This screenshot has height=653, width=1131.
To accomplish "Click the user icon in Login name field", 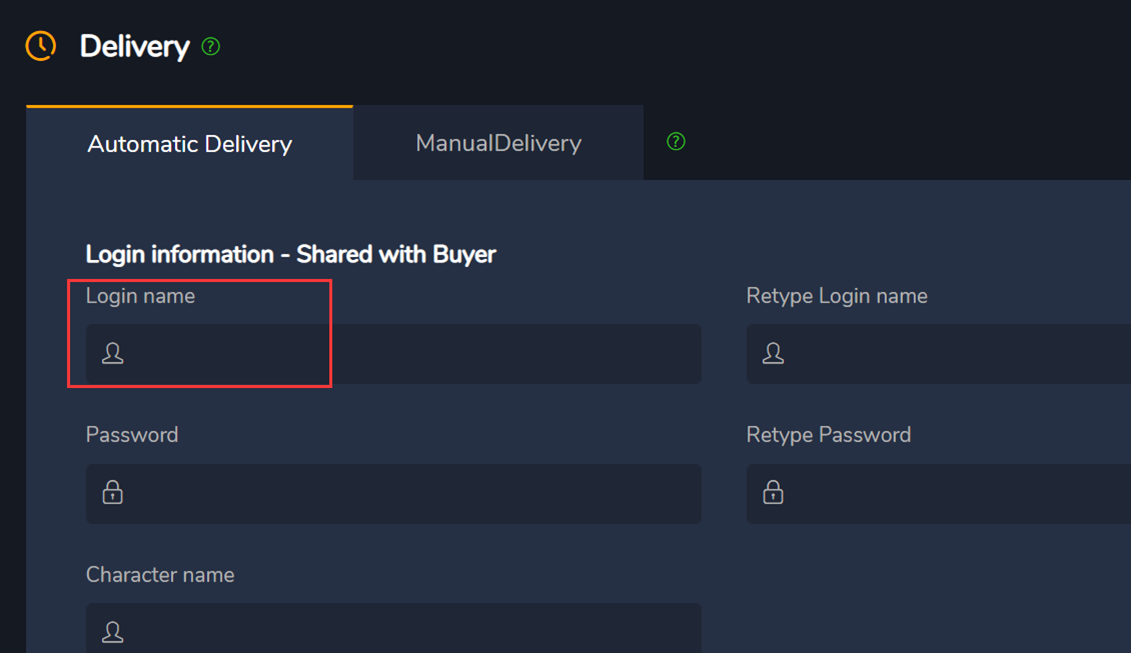I will (x=113, y=354).
